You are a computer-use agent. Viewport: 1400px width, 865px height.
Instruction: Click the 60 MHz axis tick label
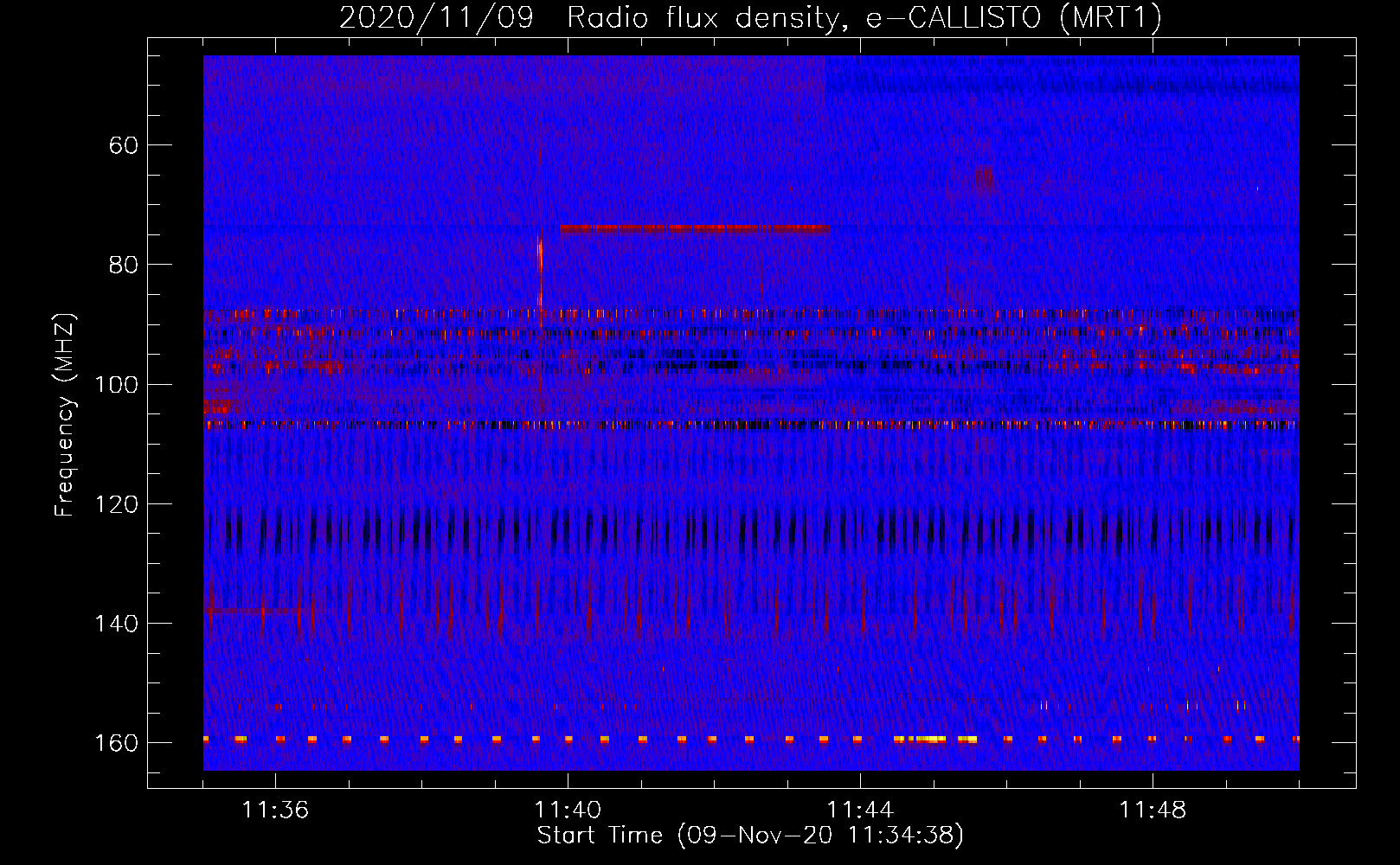[124, 145]
